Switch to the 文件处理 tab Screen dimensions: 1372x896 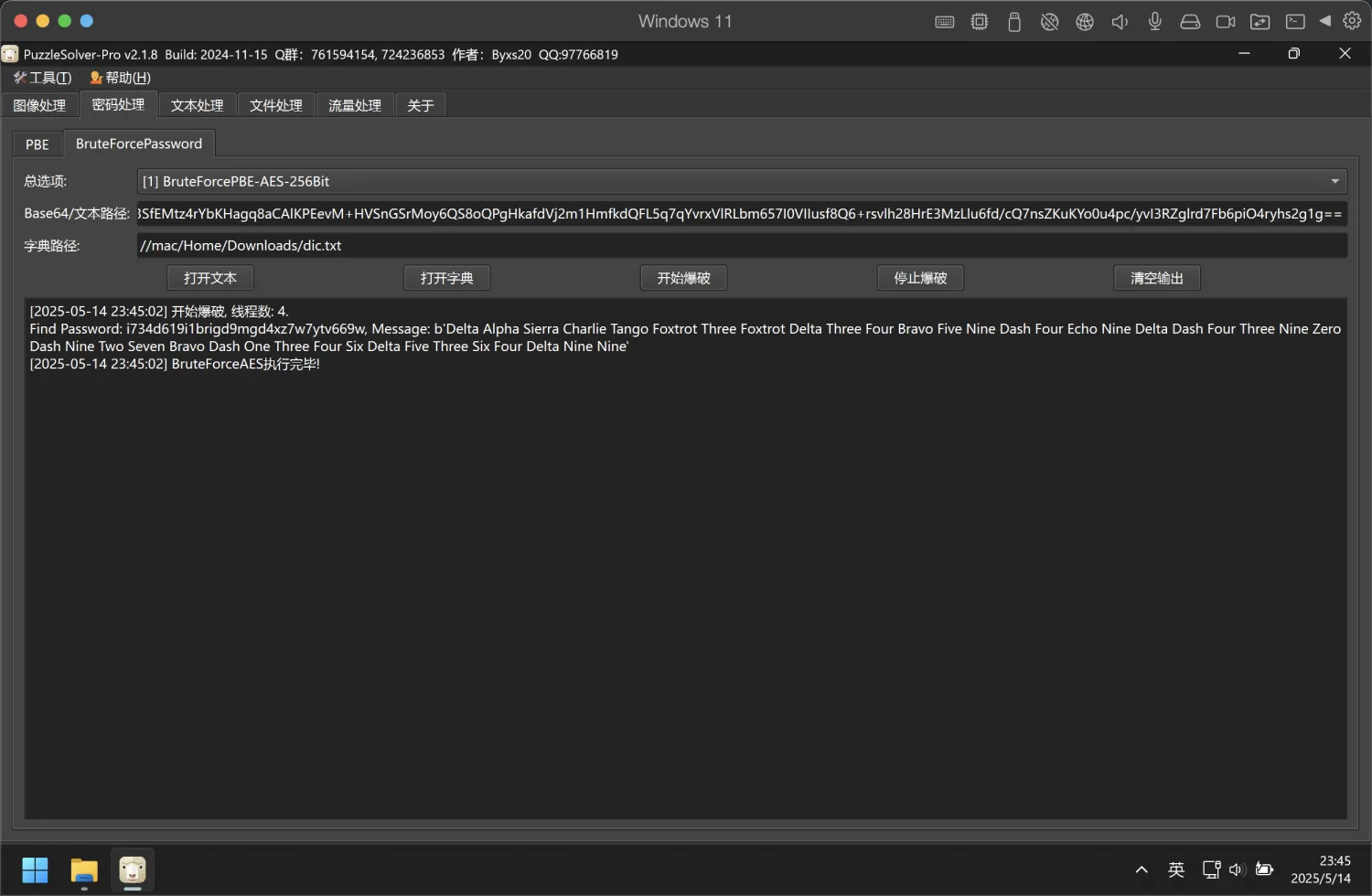point(276,105)
